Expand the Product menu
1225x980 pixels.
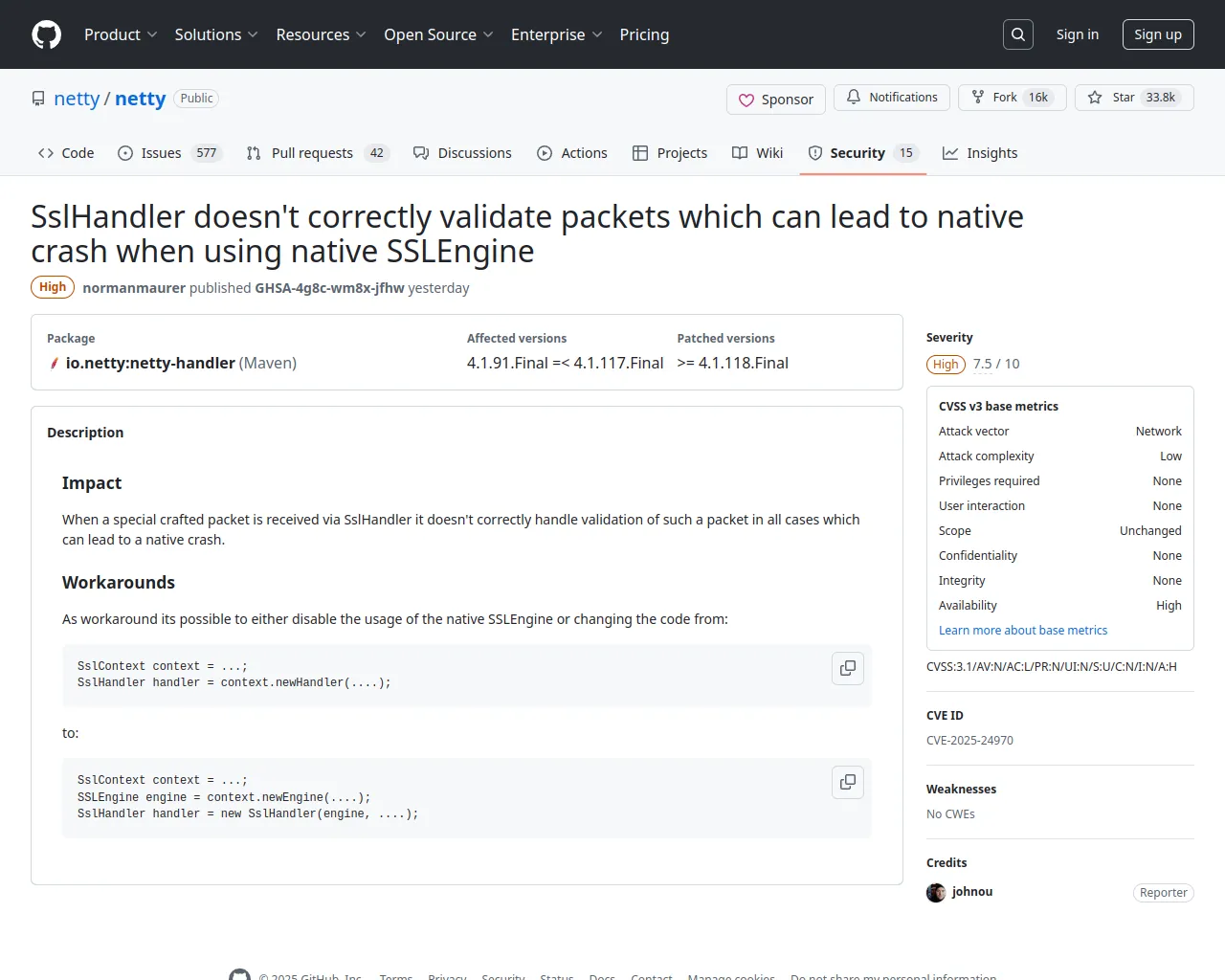(121, 34)
